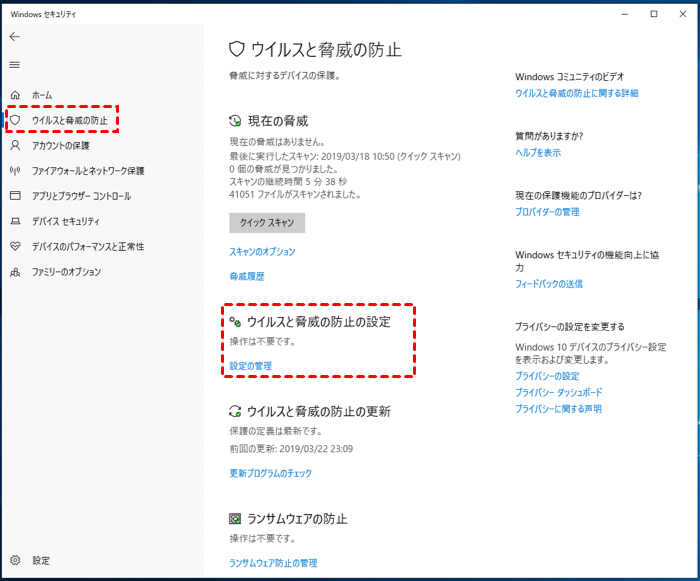Click the ウイルスと脅威の防止の更新 heading
The image size is (700, 581).
[319, 412]
